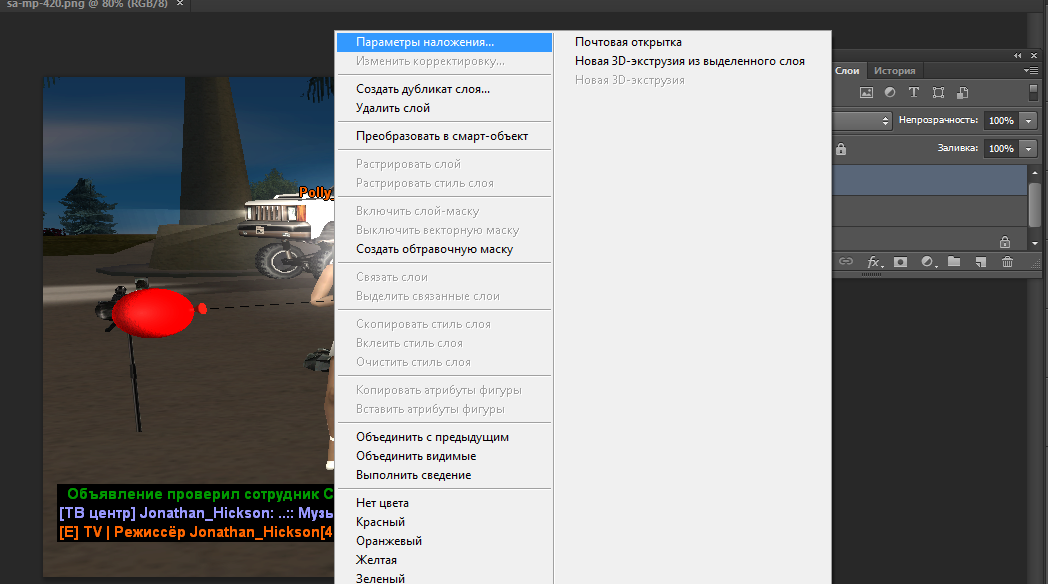Viewport: 1048px width, 584px height.
Task: Click the lock all icon beside Заливка
Action: 841,149
